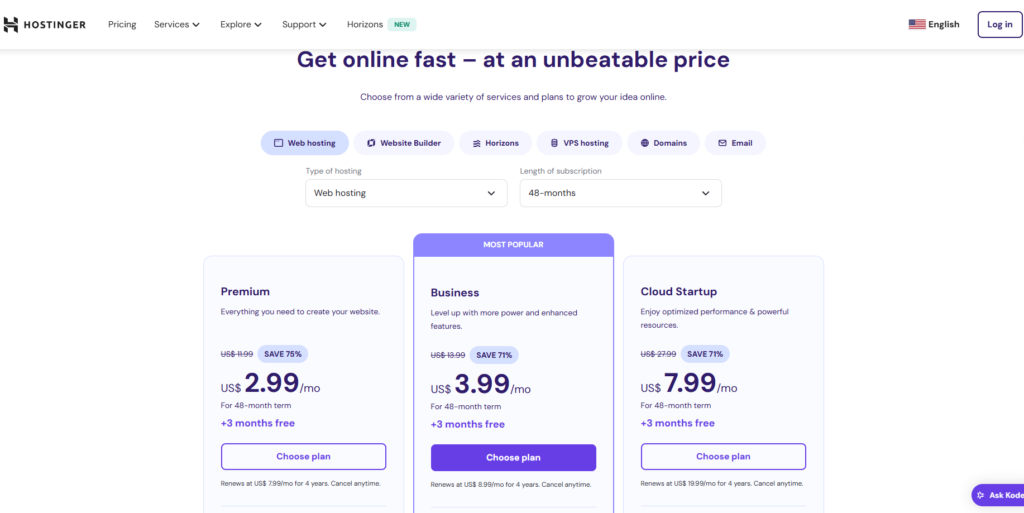Choose the Premium plan
This screenshot has width=1024, height=513.
[303, 456]
